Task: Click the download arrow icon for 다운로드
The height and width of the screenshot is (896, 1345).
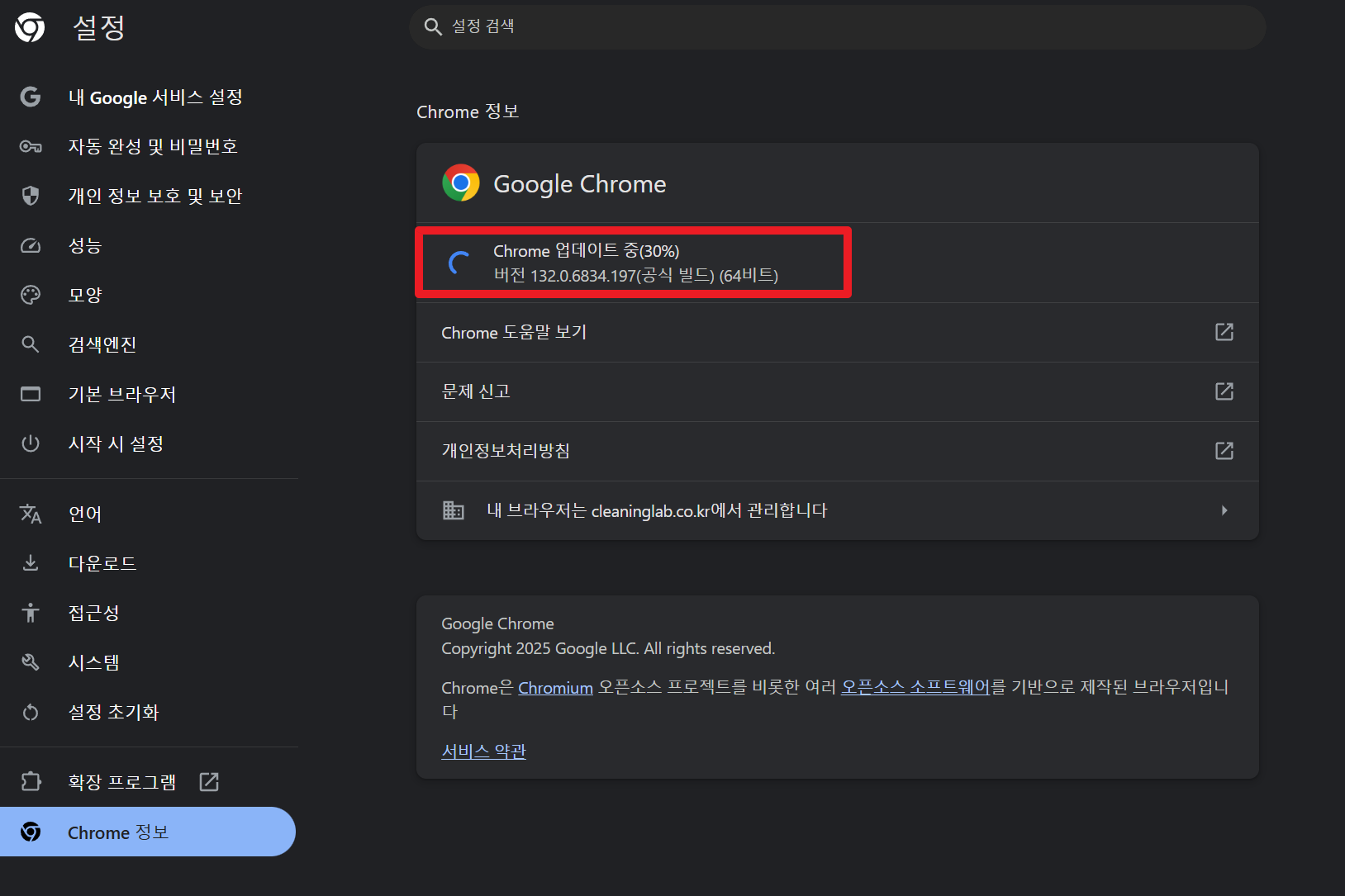Action: [x=31, y=563]
